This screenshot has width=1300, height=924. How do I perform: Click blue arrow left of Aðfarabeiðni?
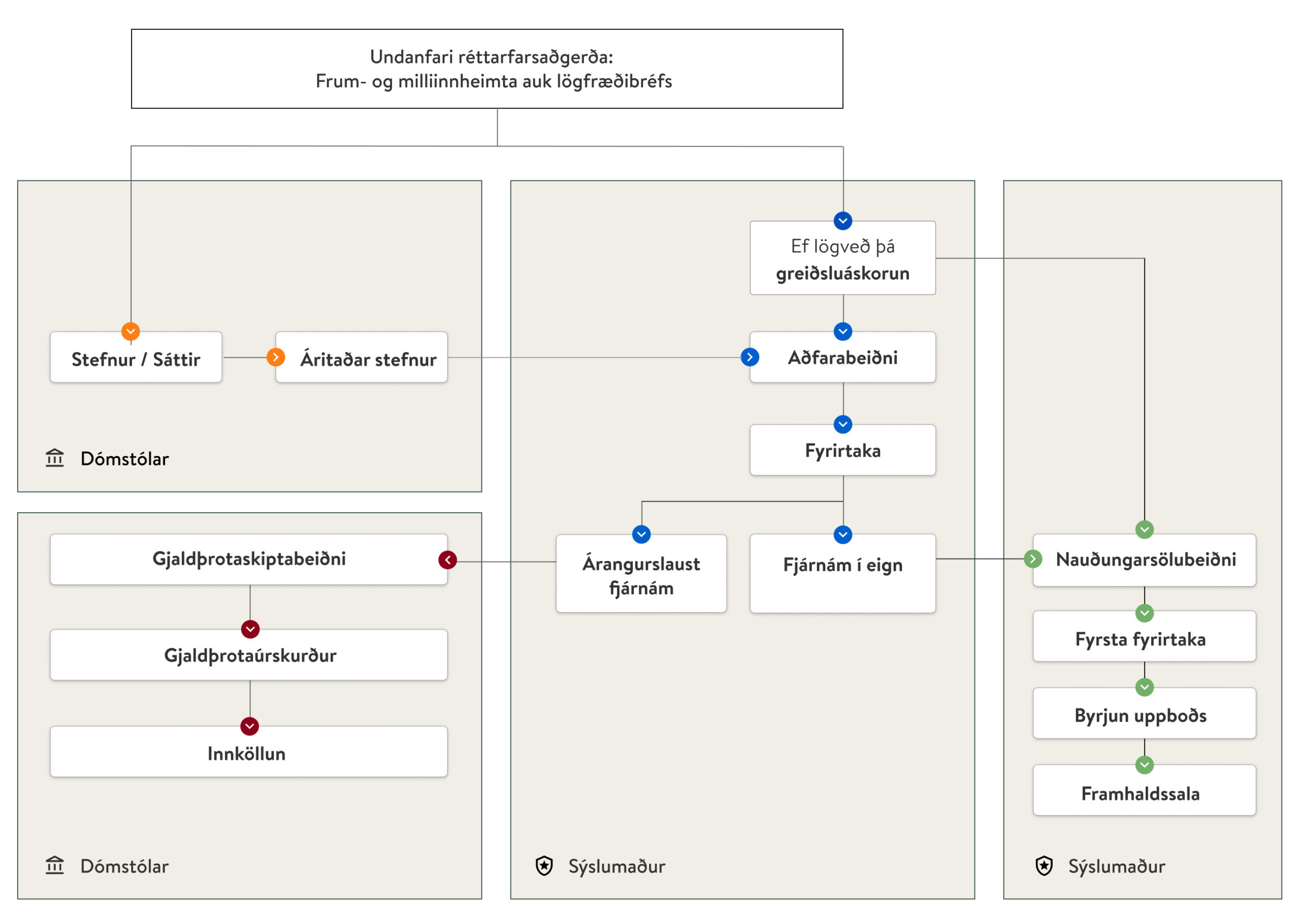tap(750, 357)
